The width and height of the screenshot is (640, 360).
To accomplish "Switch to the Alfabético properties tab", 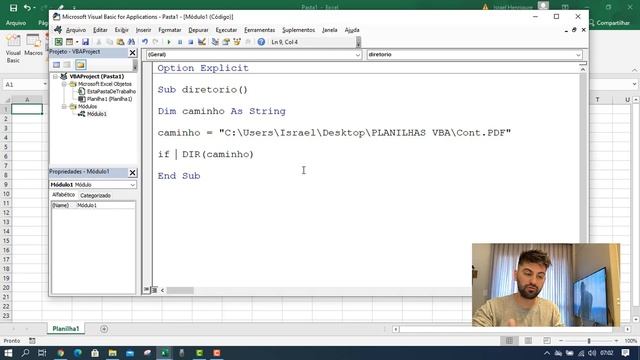I will coord(63,195).
